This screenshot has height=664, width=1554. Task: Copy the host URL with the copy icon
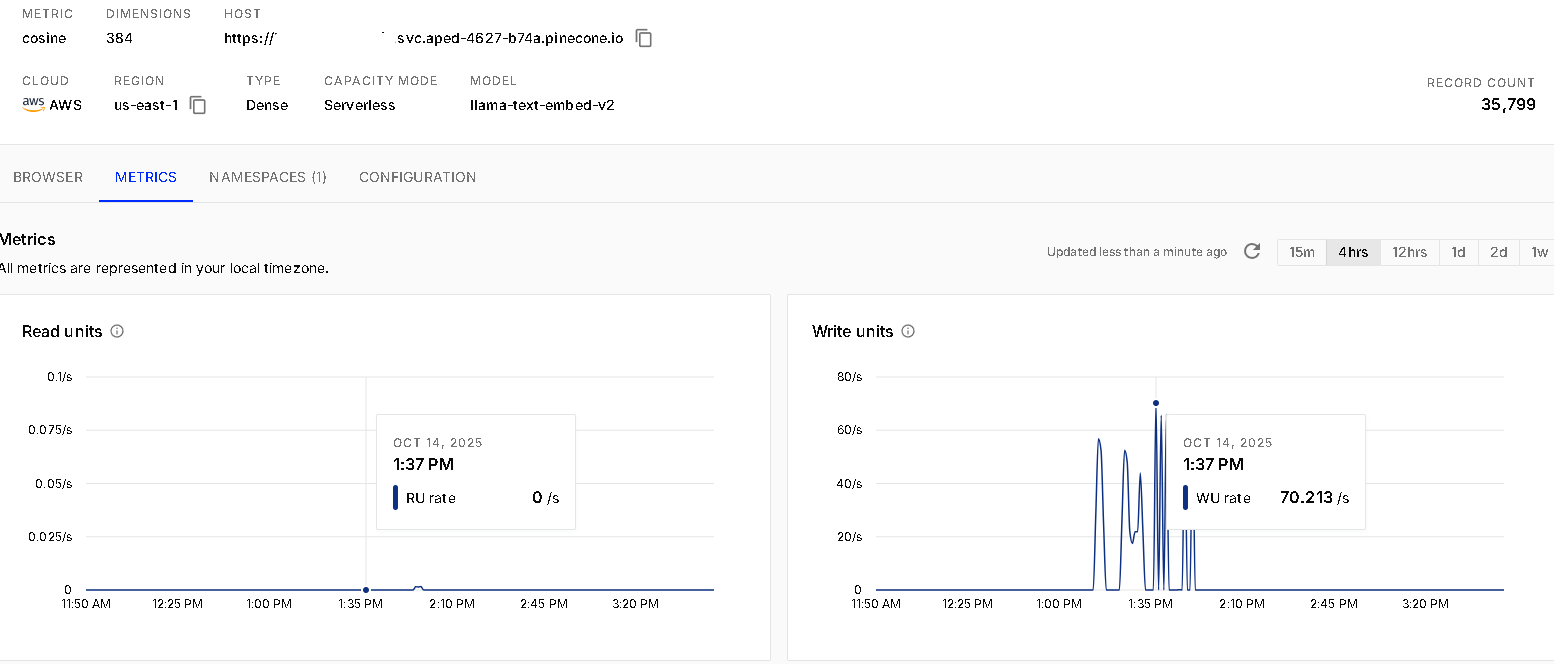coord(645,39)
